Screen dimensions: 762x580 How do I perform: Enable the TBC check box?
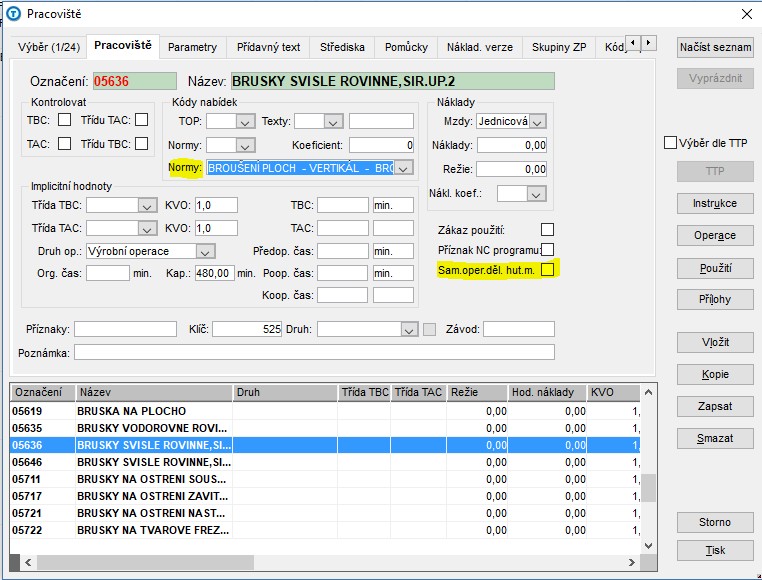pos(64,120)
